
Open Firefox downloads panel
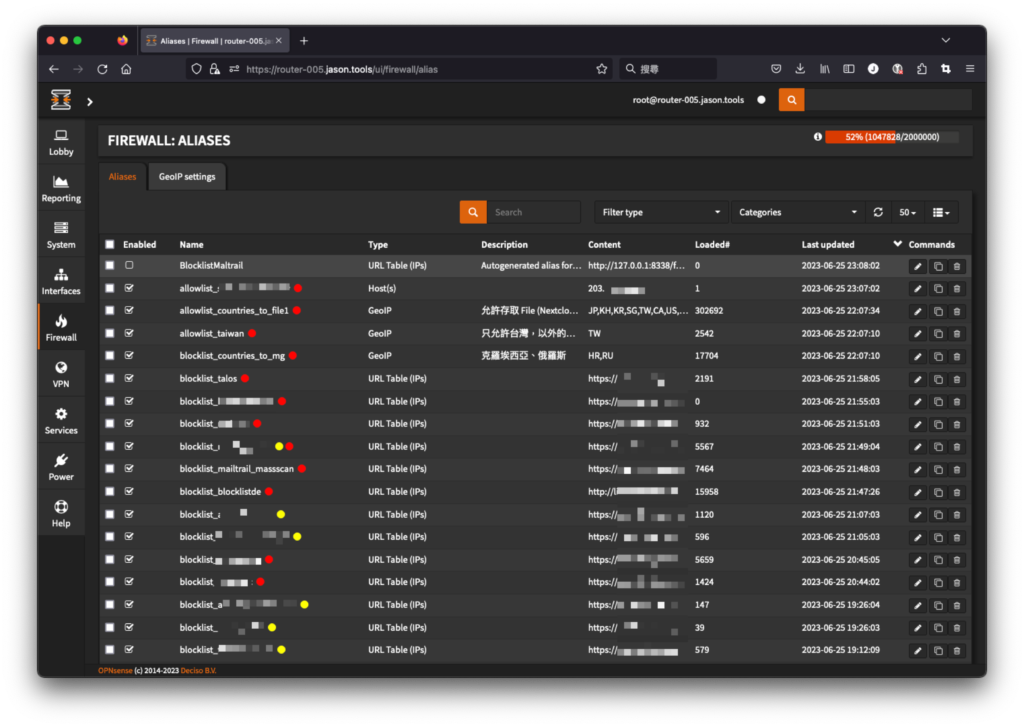(x=800, y=69)
